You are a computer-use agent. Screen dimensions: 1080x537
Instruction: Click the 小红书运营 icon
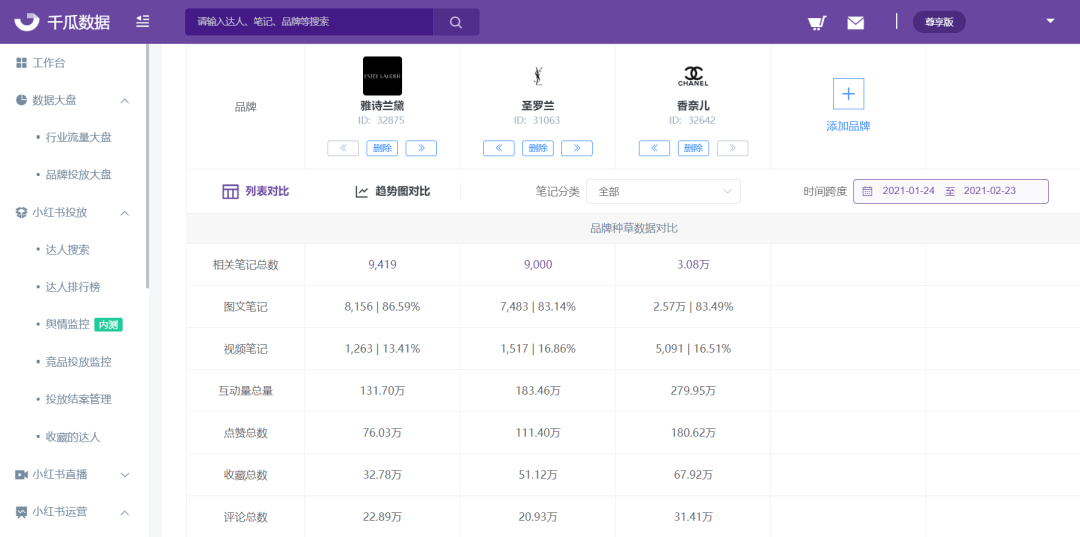pos(21,512)
